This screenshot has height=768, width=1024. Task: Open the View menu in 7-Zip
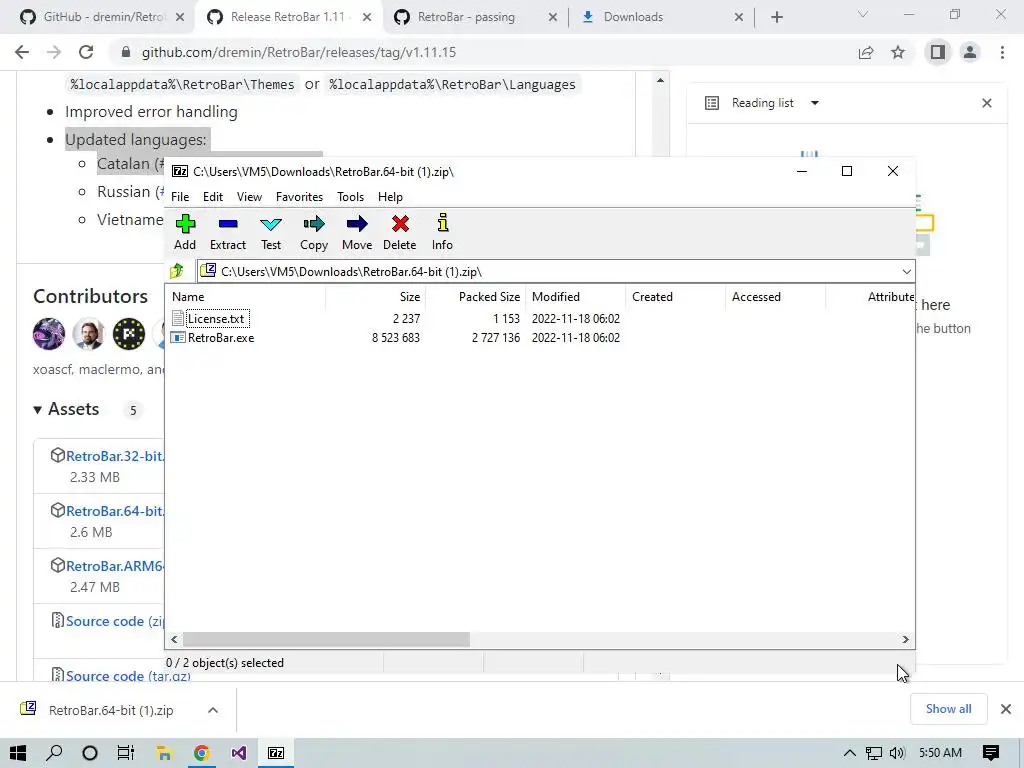pos(249,197)
